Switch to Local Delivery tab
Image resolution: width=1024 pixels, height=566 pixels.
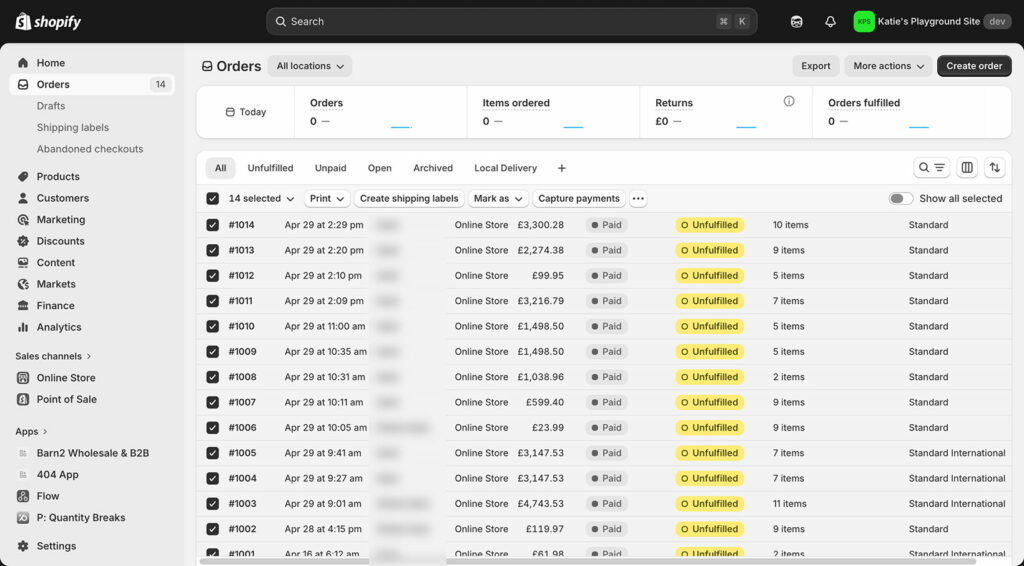point(505,168)
